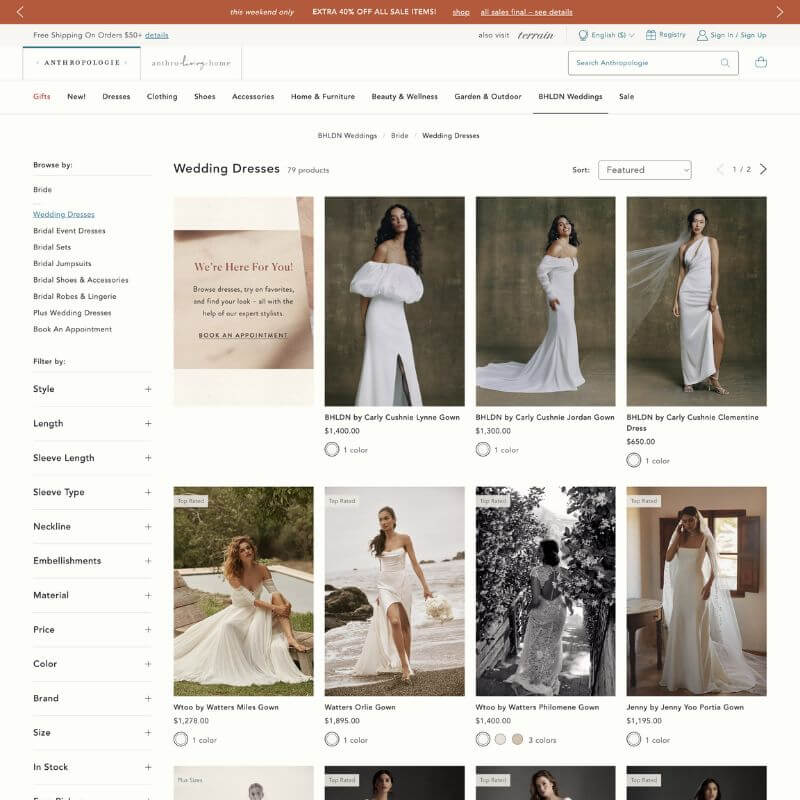Viewport: 800px width, 800px height.
Task: Open Bridal Jumpsuits category
Action: click(x=62, y=263)
